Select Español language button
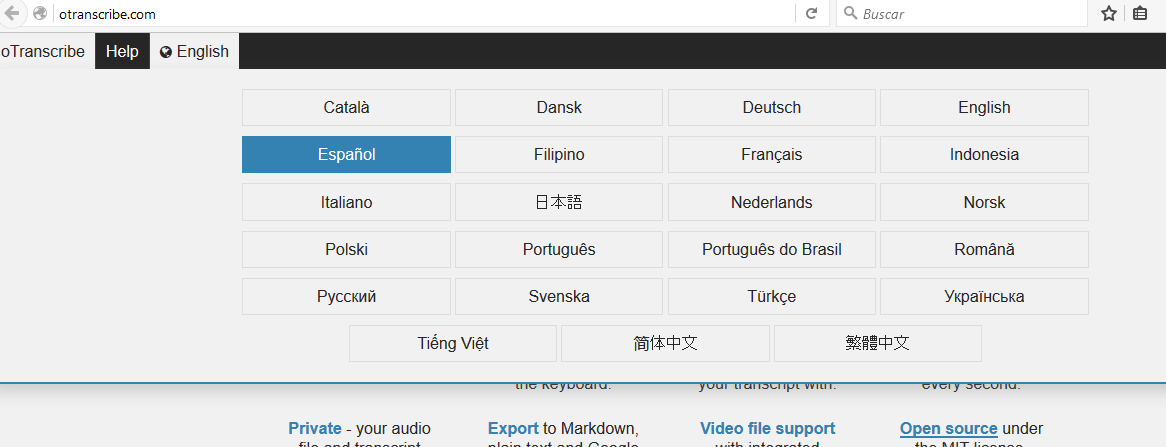Image resolution: width=1166 pixels, height=447 pixels. tap(346, 155)
